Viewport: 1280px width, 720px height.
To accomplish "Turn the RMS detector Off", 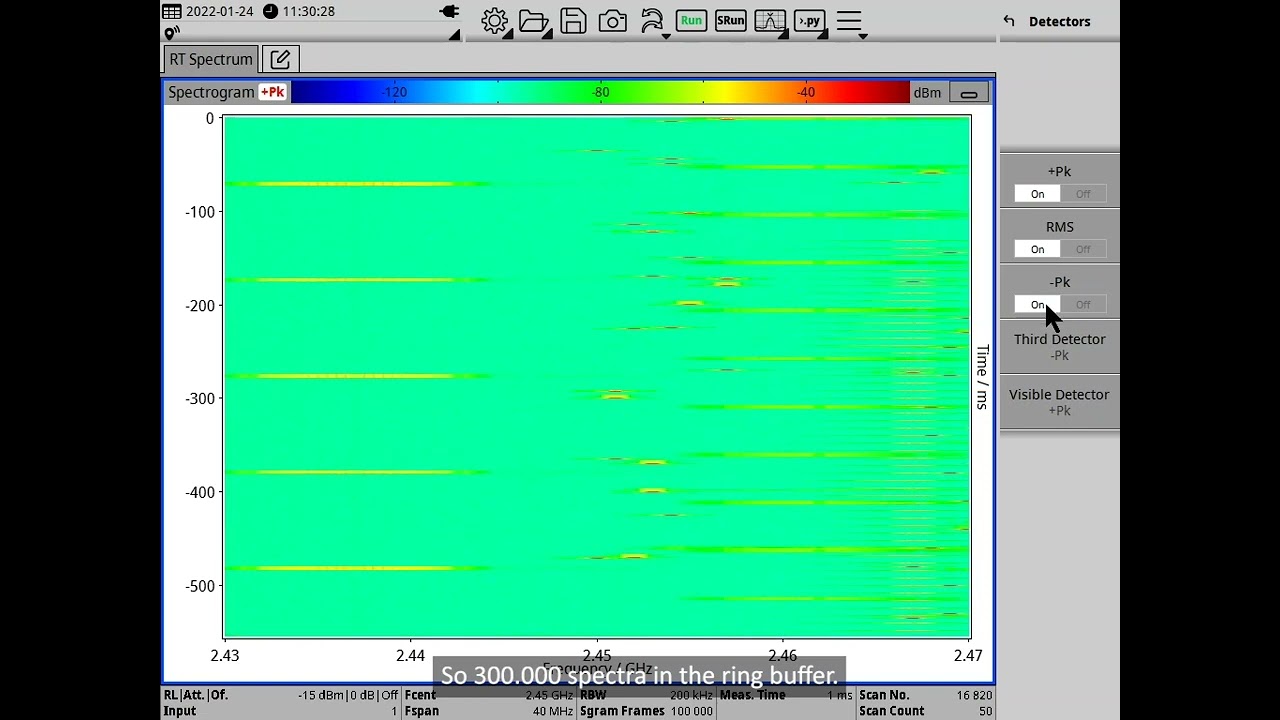I will tap(1083, 249).
